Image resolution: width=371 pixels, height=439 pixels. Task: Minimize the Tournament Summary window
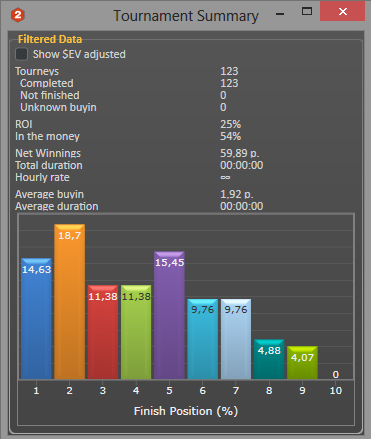280,14
